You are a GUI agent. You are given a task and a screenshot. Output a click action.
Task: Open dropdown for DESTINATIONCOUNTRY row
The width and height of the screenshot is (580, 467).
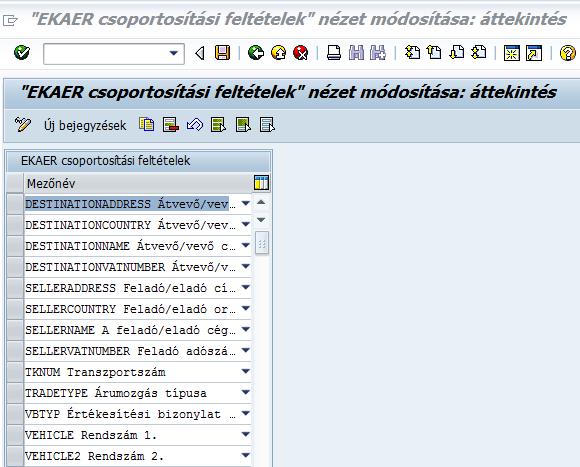click(x=245, y=224)
